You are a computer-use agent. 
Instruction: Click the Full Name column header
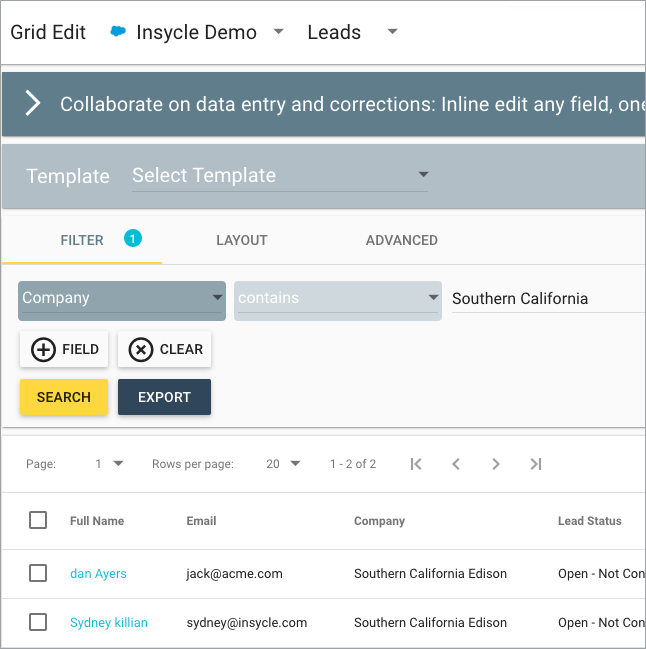pos(97,521)
